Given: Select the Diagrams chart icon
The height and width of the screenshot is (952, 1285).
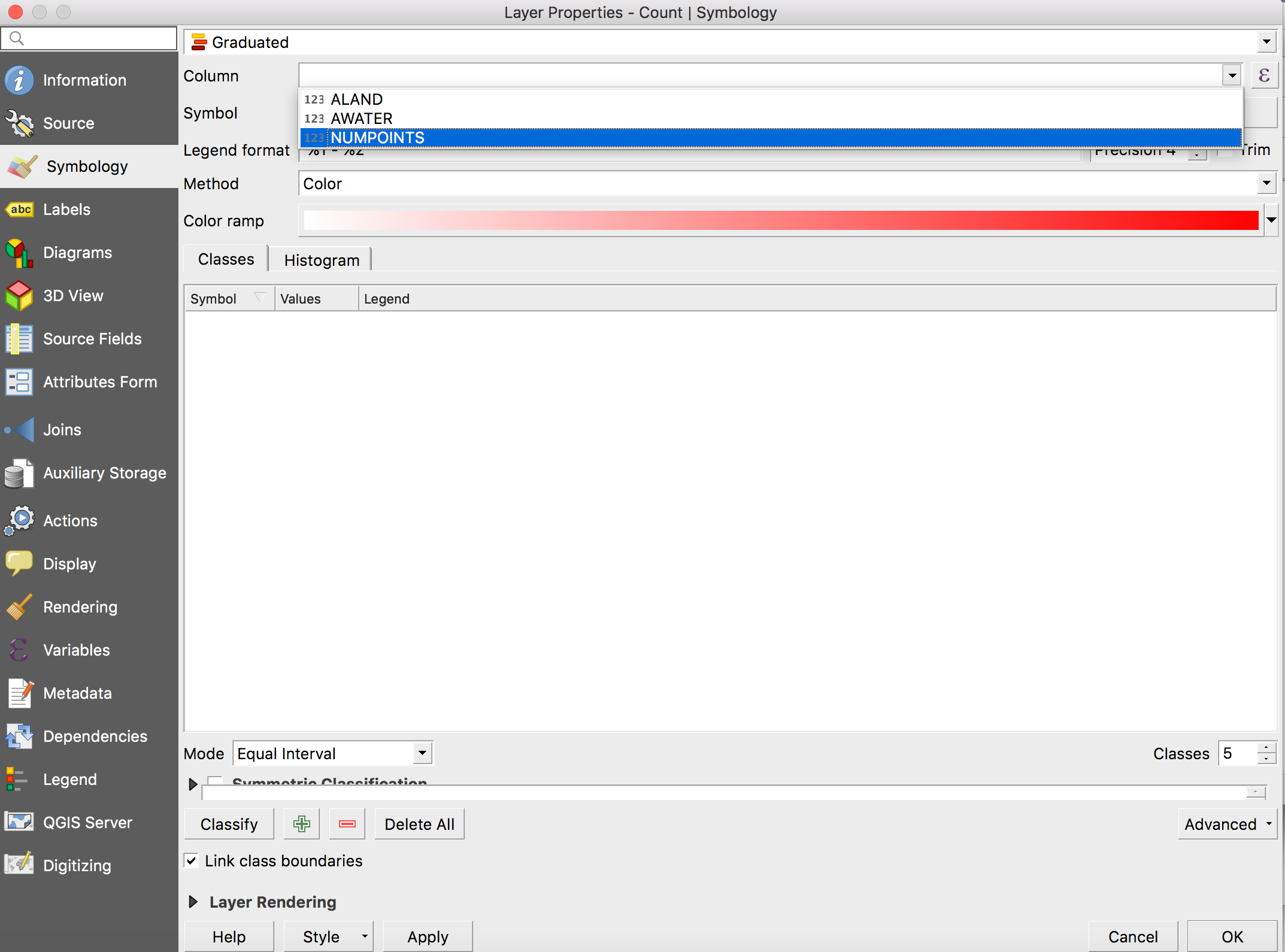Looking at the screenshot, I should point(19,253).
